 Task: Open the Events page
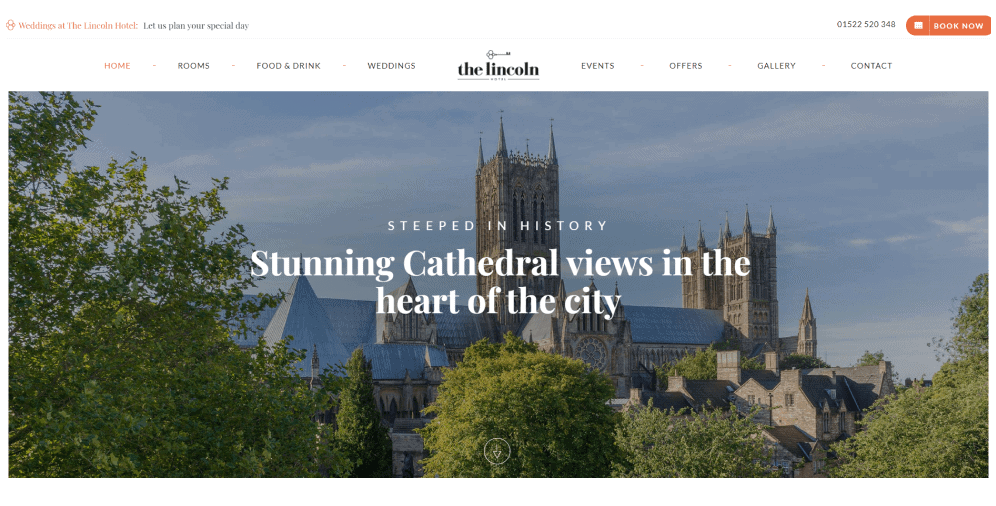pyautogui.click(x=597, y=65)
